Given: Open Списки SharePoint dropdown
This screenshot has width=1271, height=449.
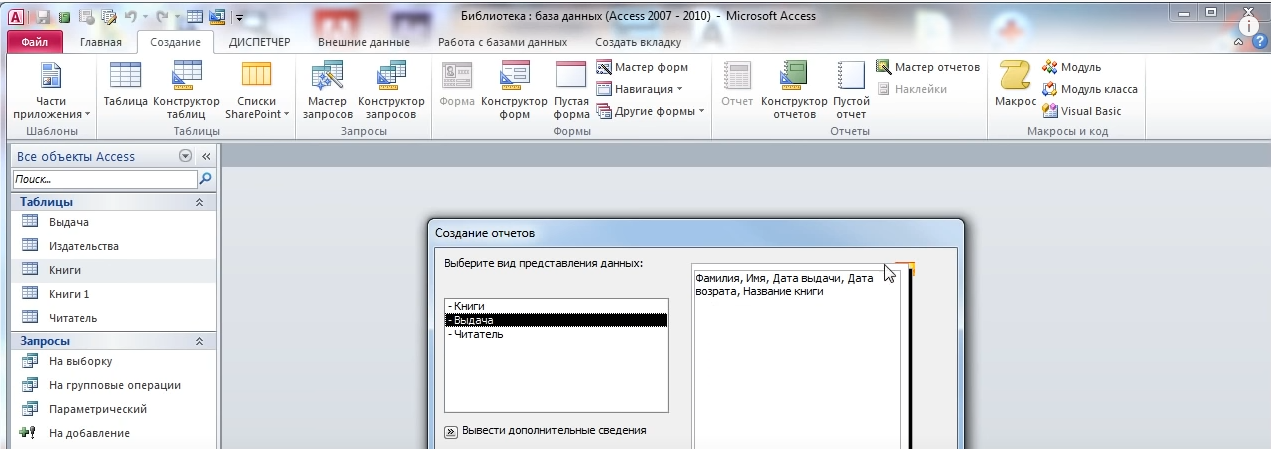Looking at the screenshot, I should coord(257,91).
